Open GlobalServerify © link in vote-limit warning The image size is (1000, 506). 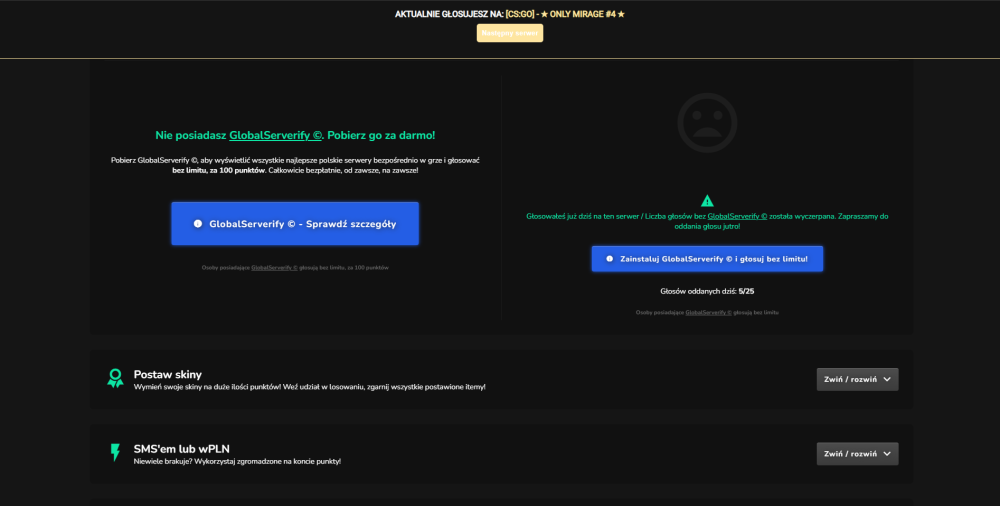[x=737, y=216]
